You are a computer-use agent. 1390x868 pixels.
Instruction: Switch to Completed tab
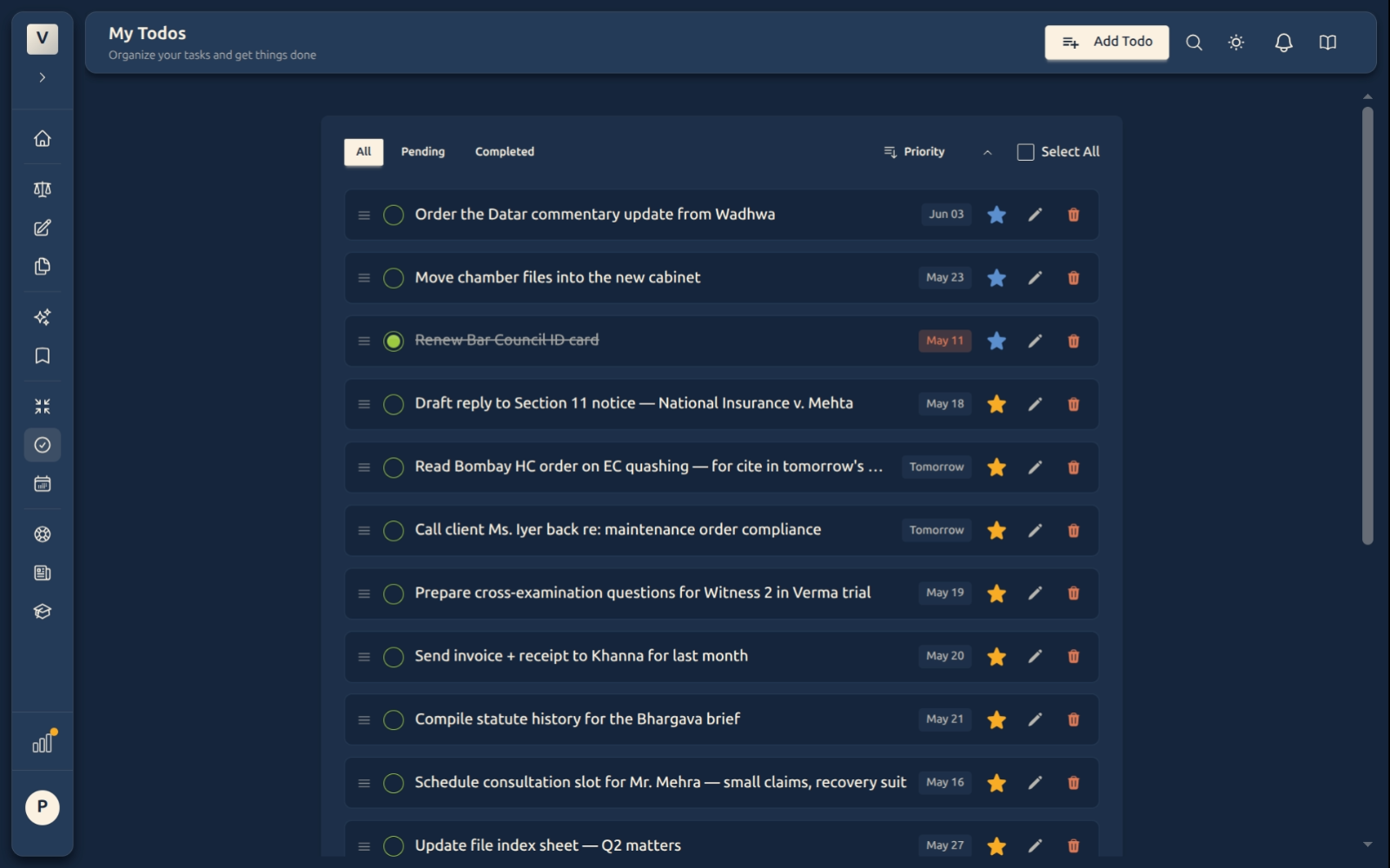tap(505, 152)
